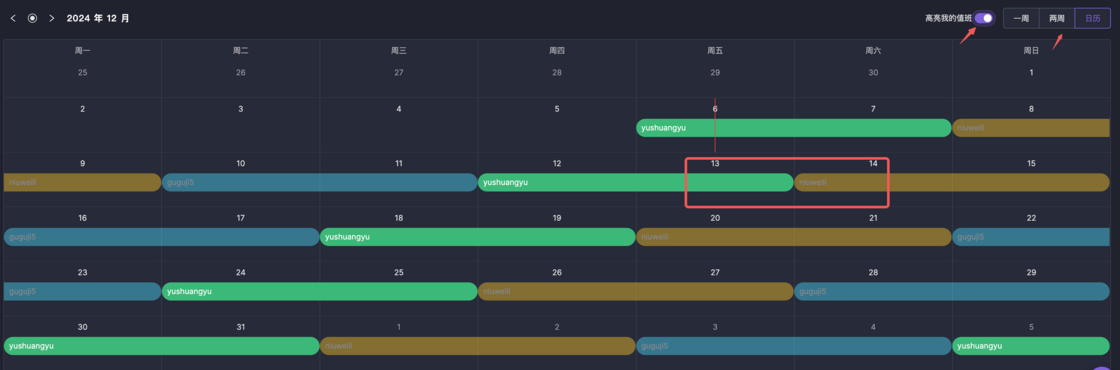Select greyed November date 30 under 周六
1120x370 pixels.
tap(873, 72)
